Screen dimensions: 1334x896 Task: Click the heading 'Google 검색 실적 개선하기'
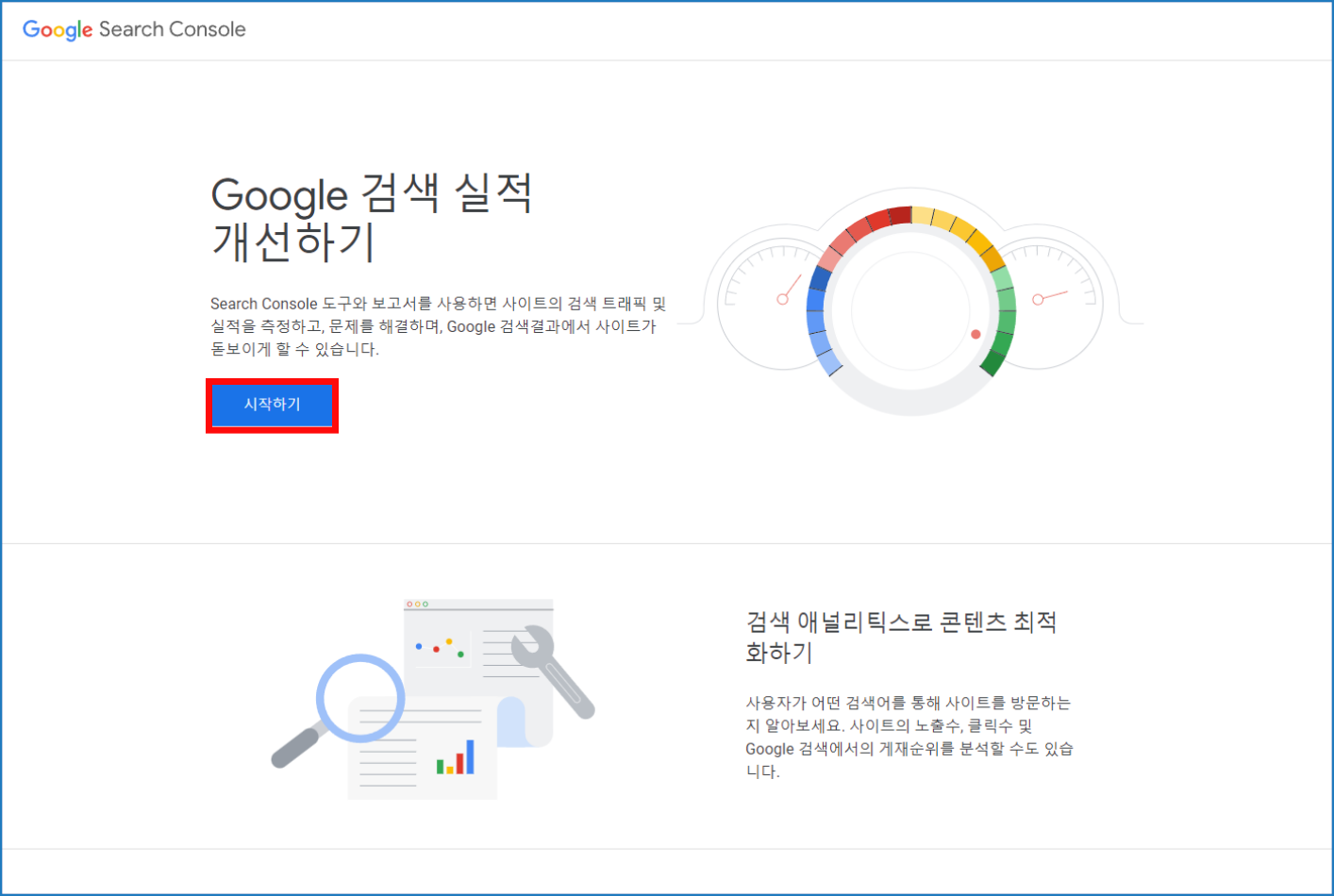371,218
